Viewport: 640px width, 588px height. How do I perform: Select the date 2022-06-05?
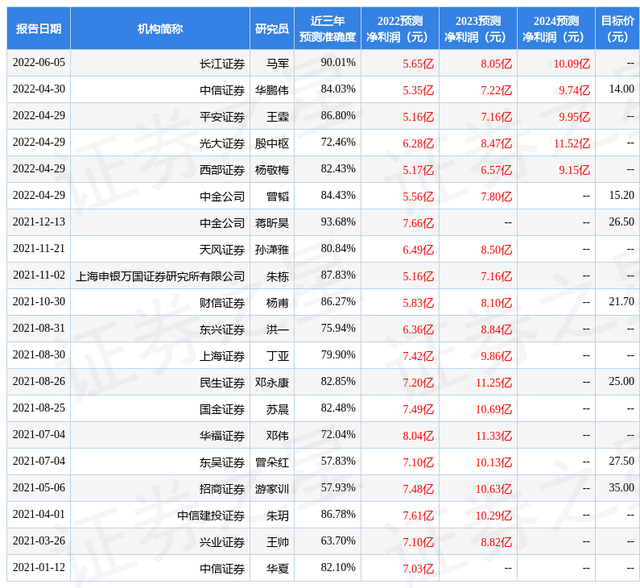[39, 62]
